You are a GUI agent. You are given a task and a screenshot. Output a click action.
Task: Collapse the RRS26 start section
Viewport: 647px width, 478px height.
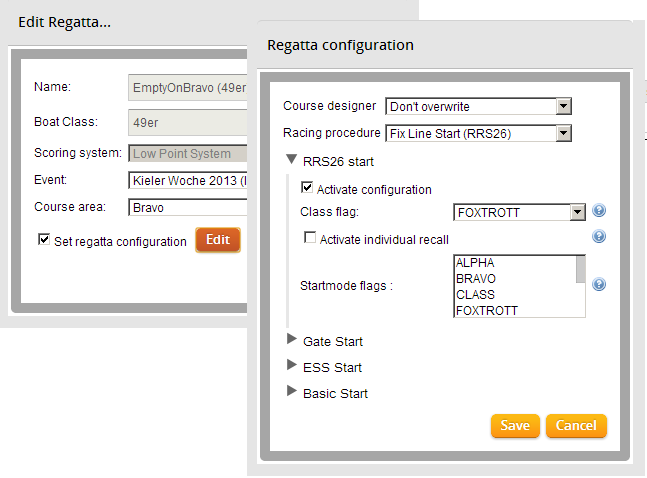point(292,159)
